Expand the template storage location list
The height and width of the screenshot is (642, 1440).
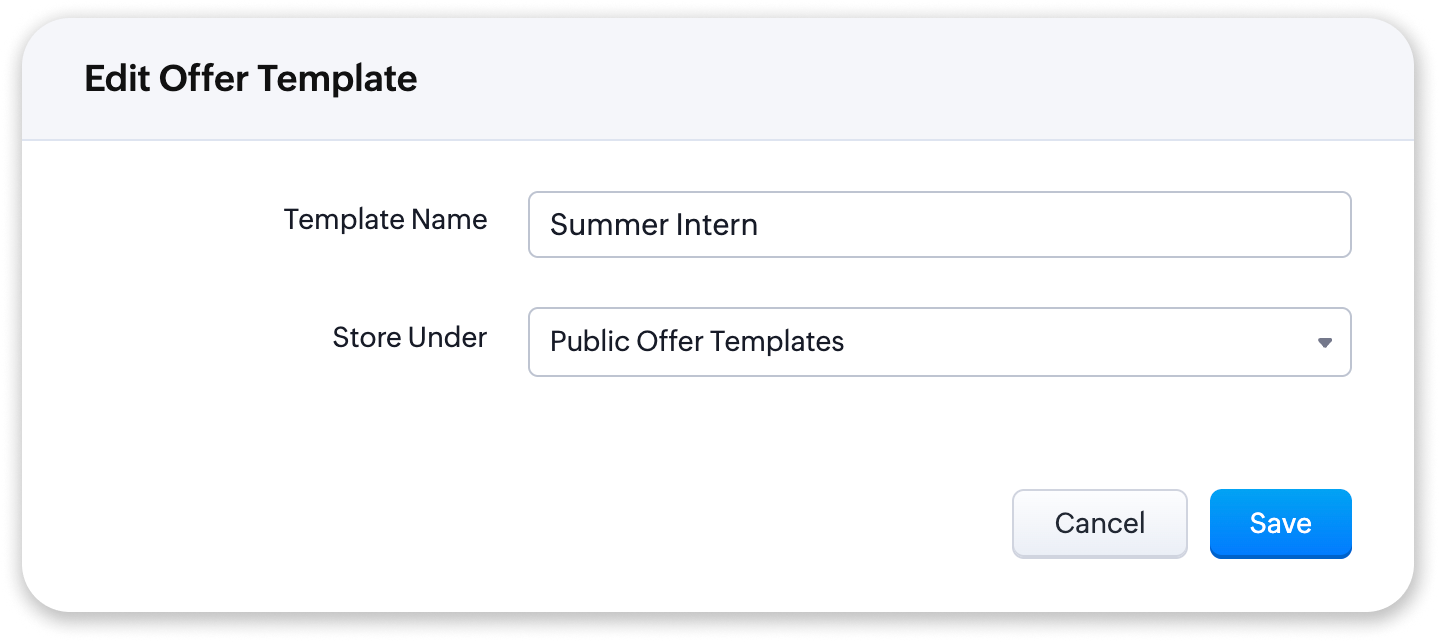[x=939, y=342]
